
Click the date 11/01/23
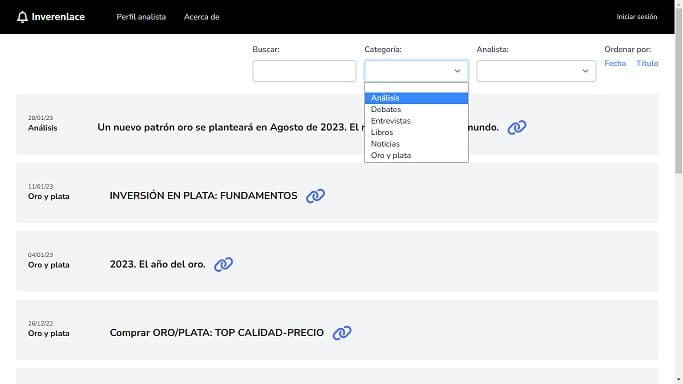click(x=41, y=186)
